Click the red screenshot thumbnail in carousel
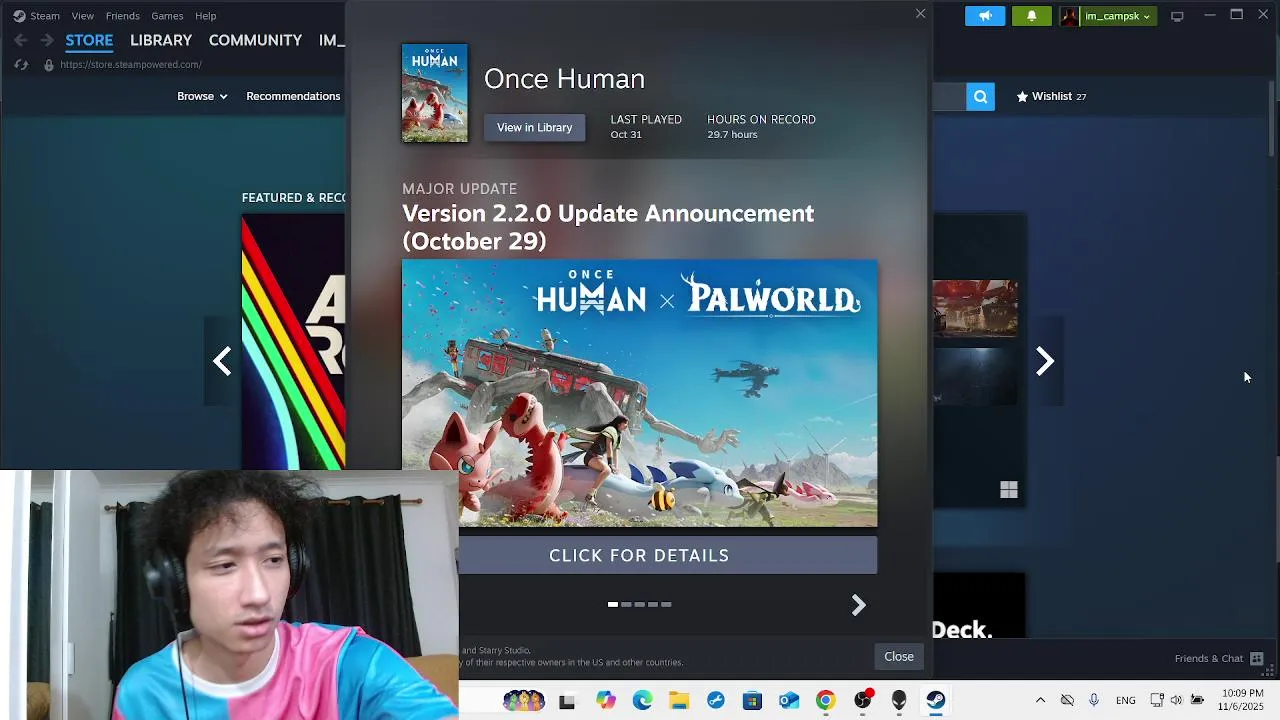1280x720 pixels. tap(975, 308)
